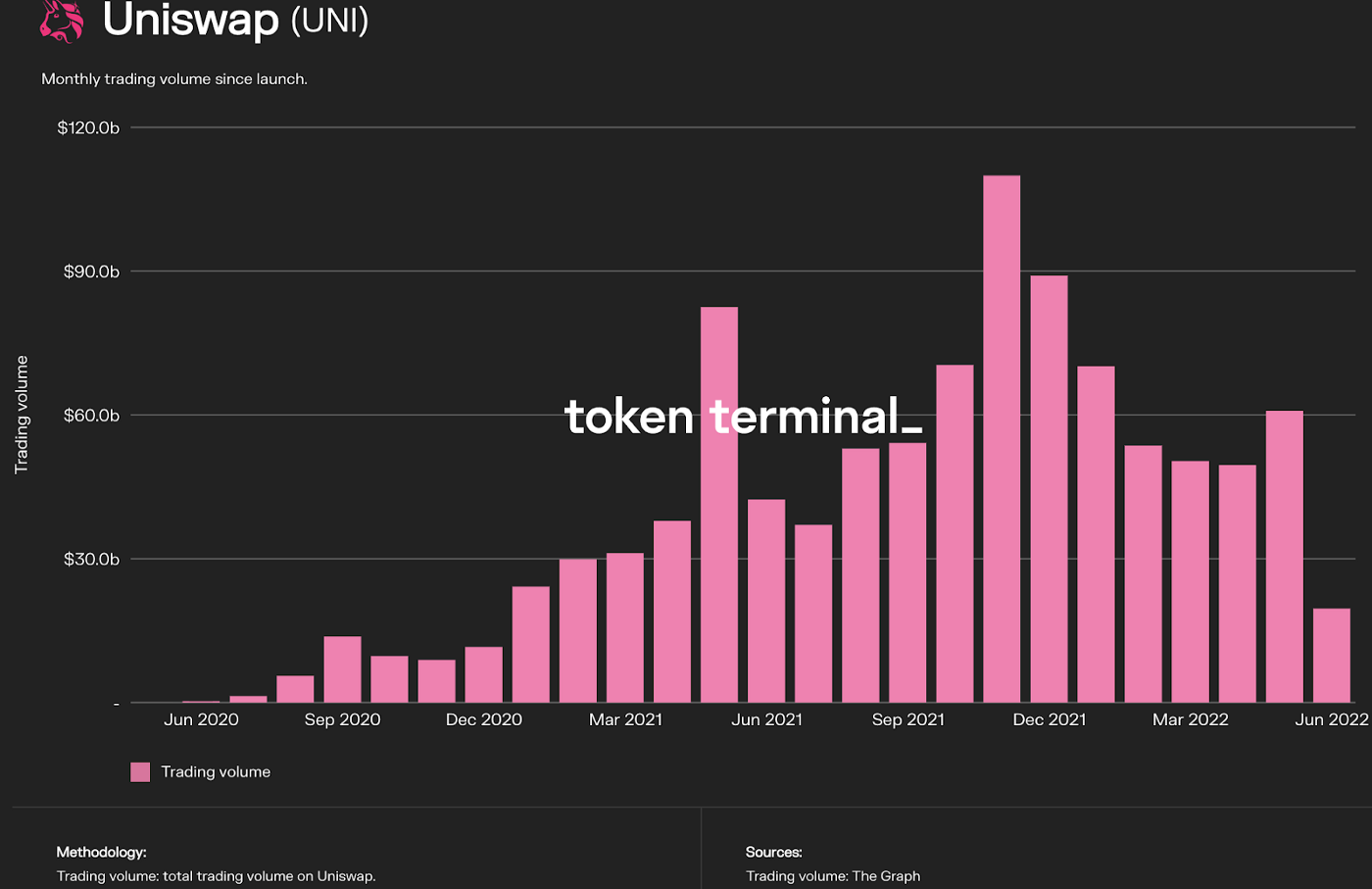Click the Sources heading

tap(774, 853)
